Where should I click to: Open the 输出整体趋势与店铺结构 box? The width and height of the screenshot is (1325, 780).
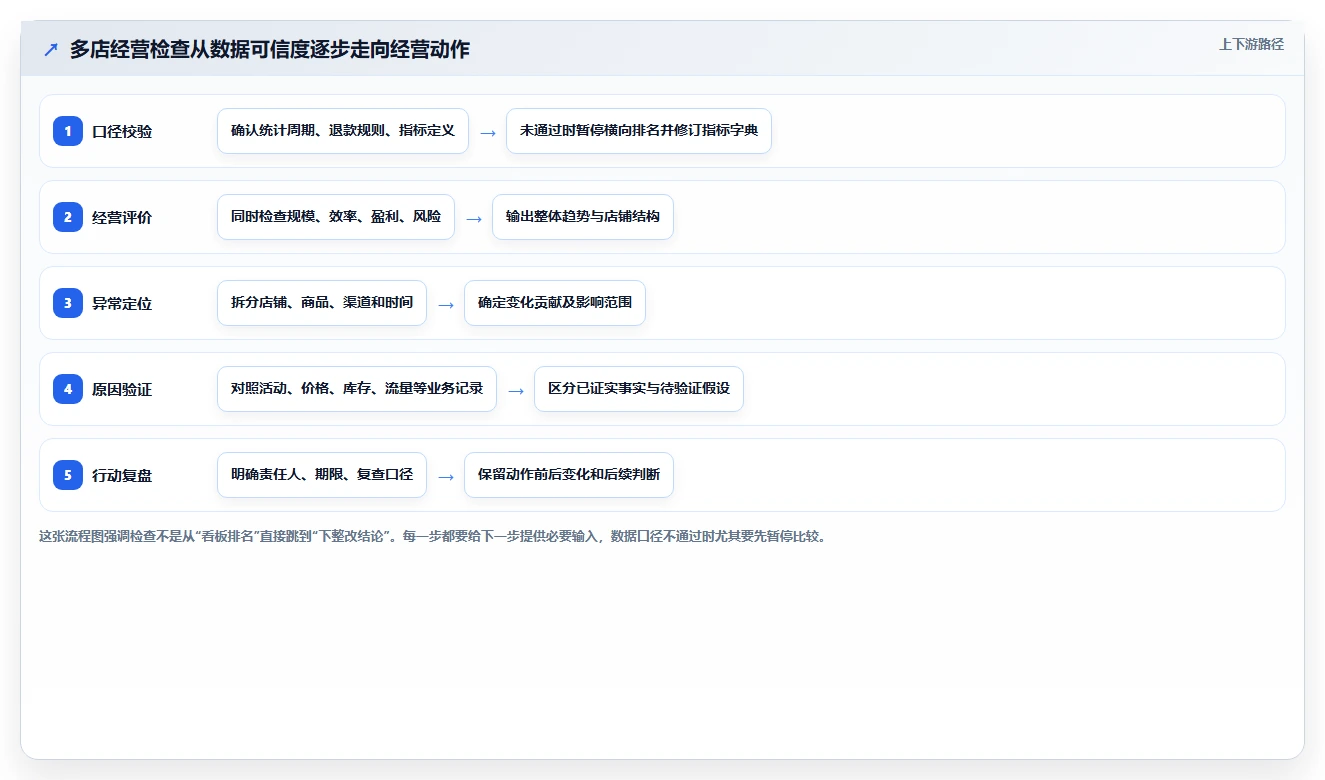pos(583,217)
